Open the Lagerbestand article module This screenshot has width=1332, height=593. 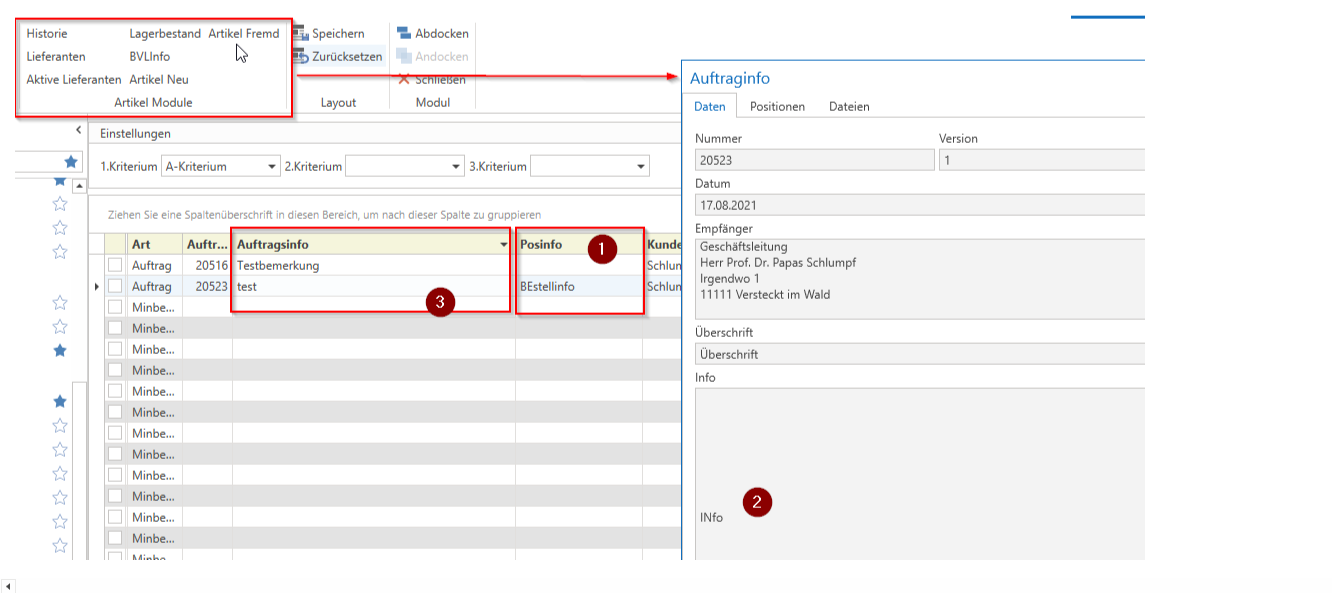pos(165,34)
